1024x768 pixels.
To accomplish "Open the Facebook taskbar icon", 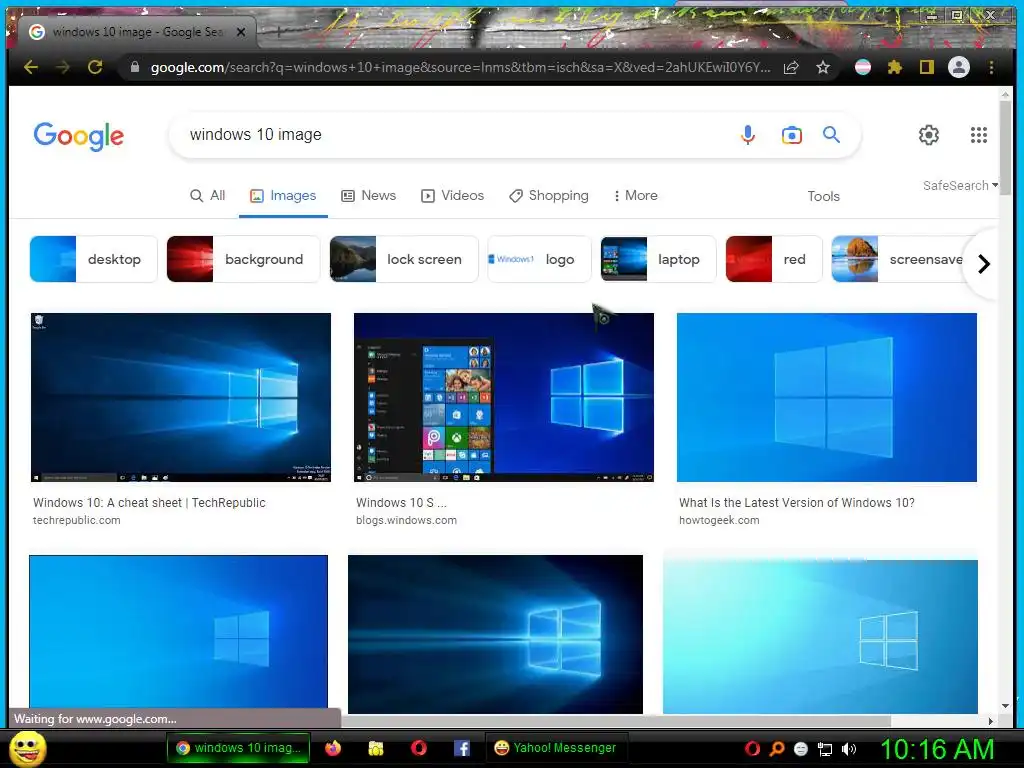I will tap(462, 748).
